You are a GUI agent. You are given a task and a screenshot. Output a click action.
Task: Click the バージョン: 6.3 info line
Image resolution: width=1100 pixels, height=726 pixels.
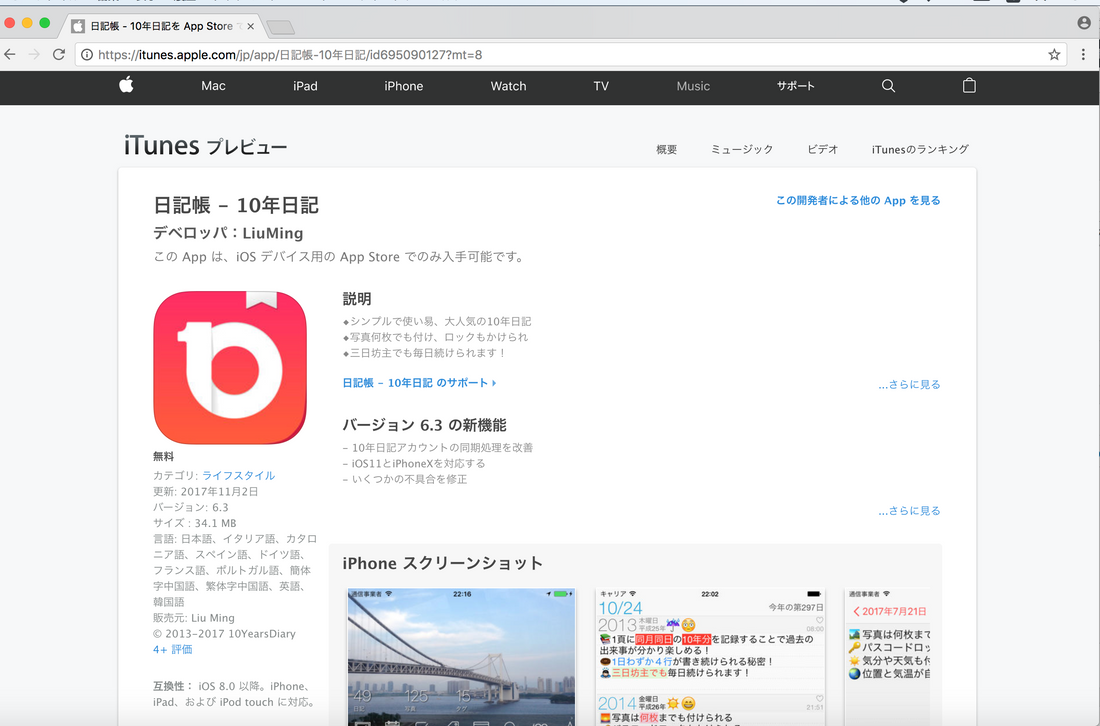[x=191, y=507]
